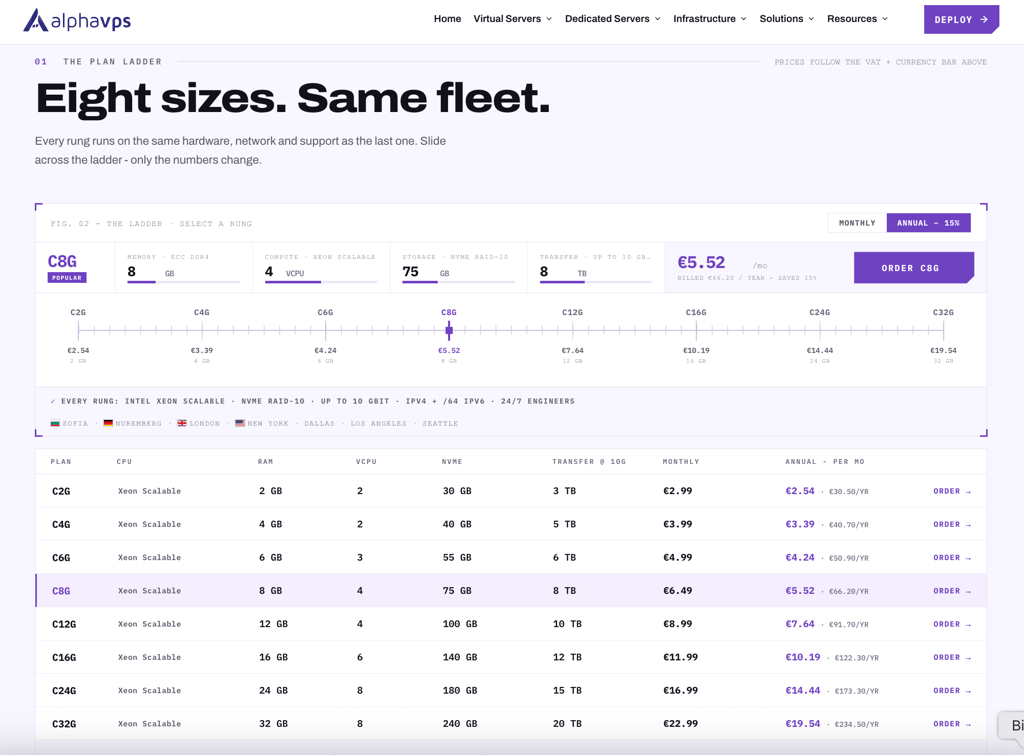Click the €5.52 per month summary price
Viewport: 1024px width, 755px height.
(x=701, y=263)
